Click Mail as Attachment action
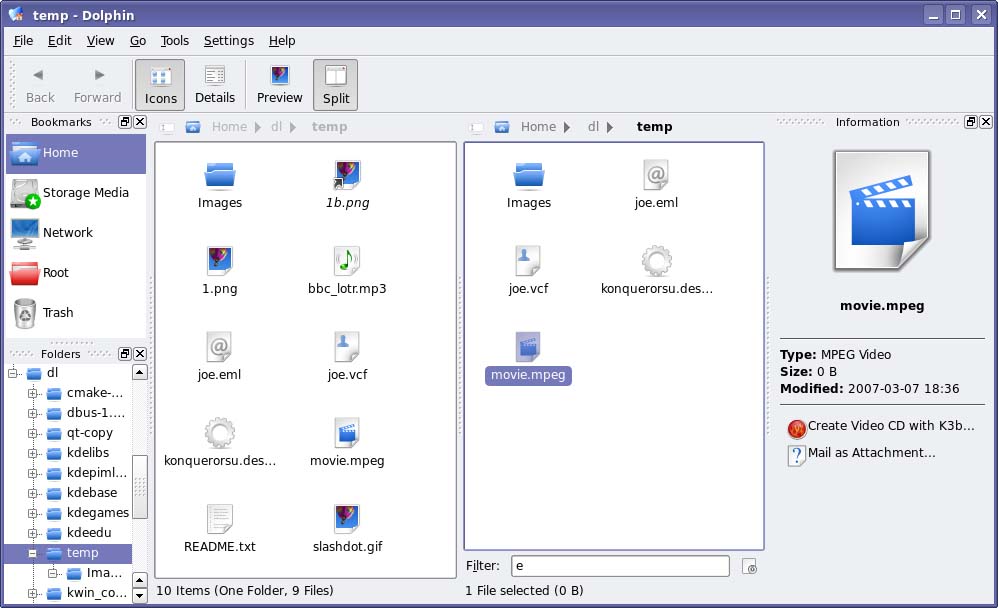Screen dimensions: 998x608 [871, 453]
